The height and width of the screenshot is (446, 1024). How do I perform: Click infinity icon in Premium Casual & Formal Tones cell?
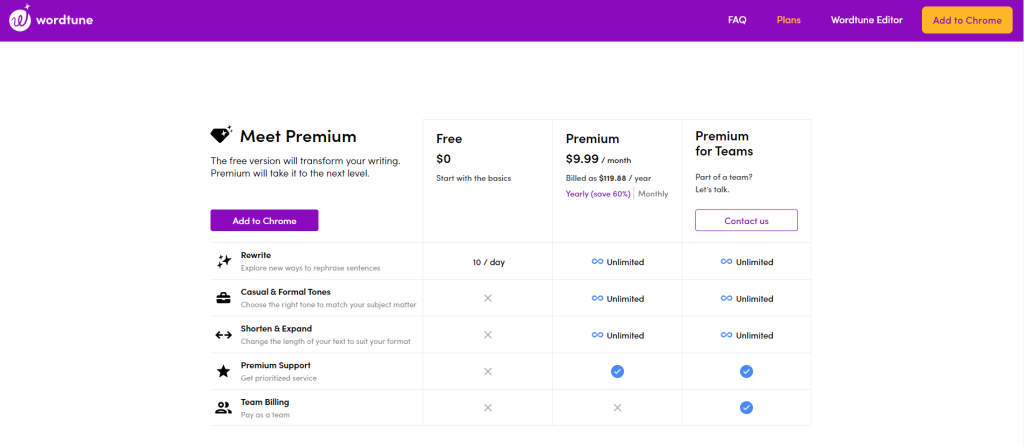[597, 298]
